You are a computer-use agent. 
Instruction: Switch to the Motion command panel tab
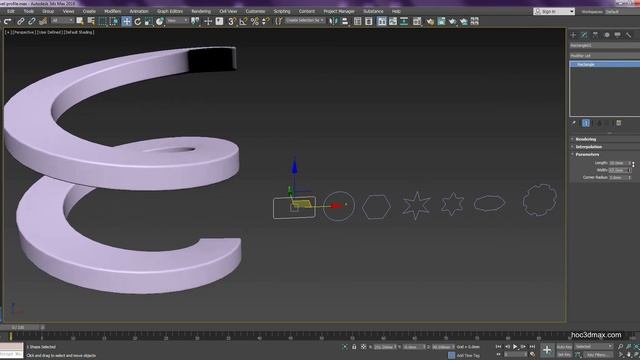[x=607, y=35]
